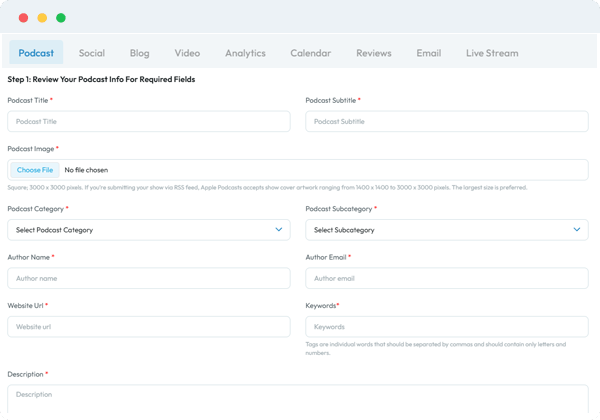The height and width of the screenshot is (420, 600).
Task: Focus the Website url field
Action: 149,327
